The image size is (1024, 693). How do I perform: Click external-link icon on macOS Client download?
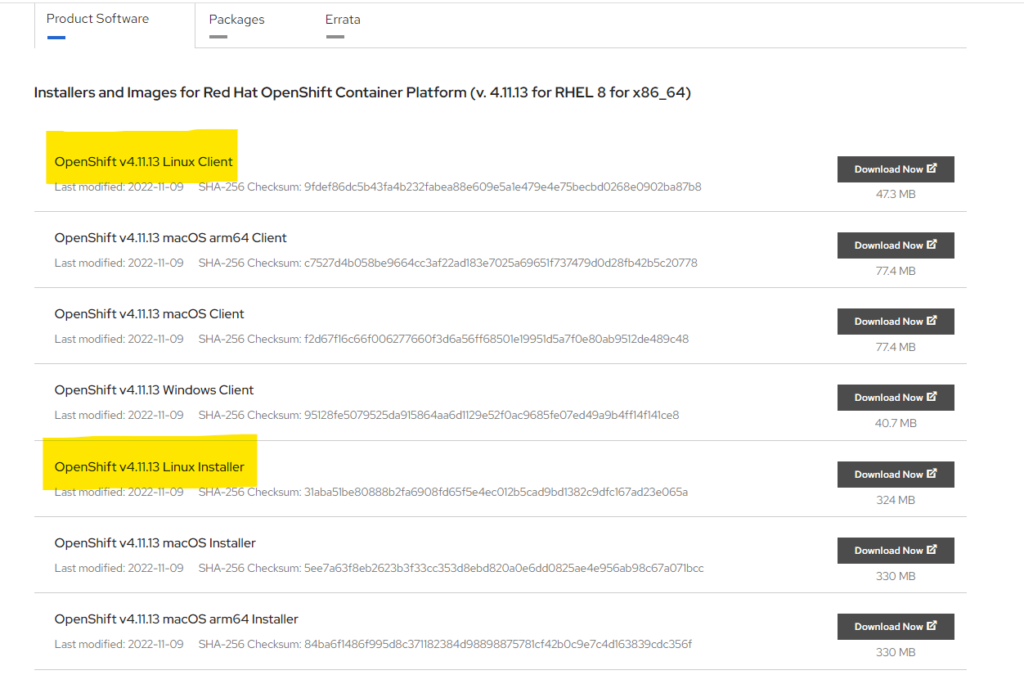coord(933,321)
